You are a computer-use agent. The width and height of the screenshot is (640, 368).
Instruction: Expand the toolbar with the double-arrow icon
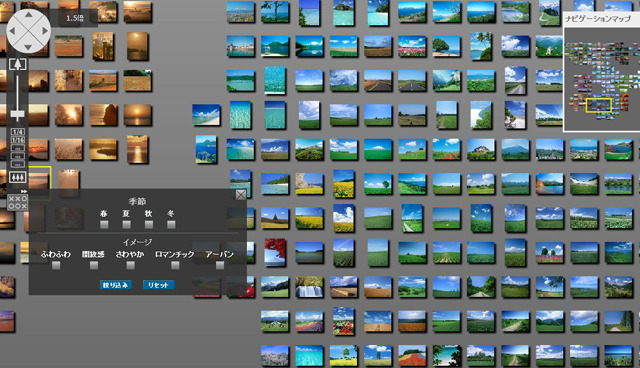pyautogui.click(x=24, y=191)
